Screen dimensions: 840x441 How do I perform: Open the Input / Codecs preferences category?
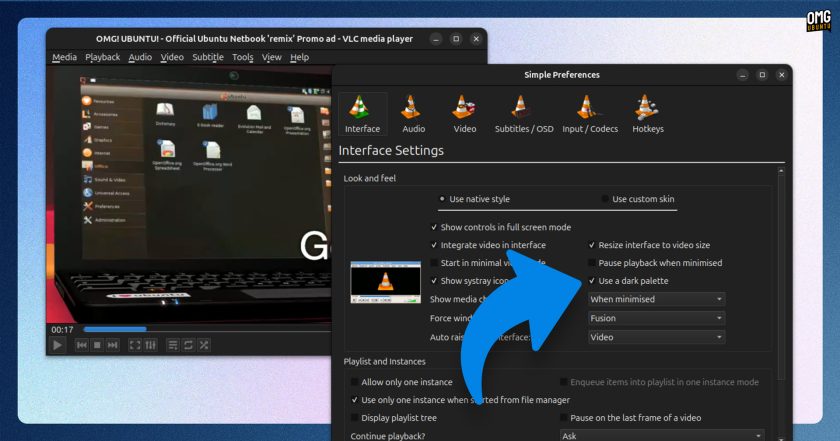[589, 114]
